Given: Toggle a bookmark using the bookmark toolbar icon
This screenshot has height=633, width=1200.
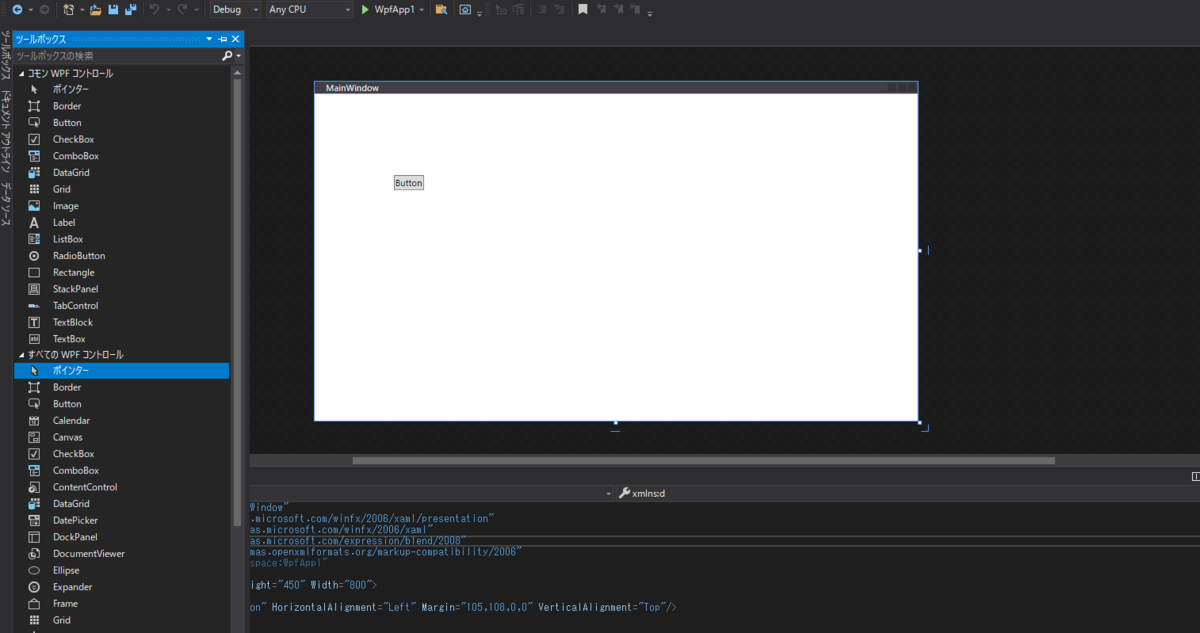Looking at the screenshot, I should pyautogui.click(x=583, y=9).
